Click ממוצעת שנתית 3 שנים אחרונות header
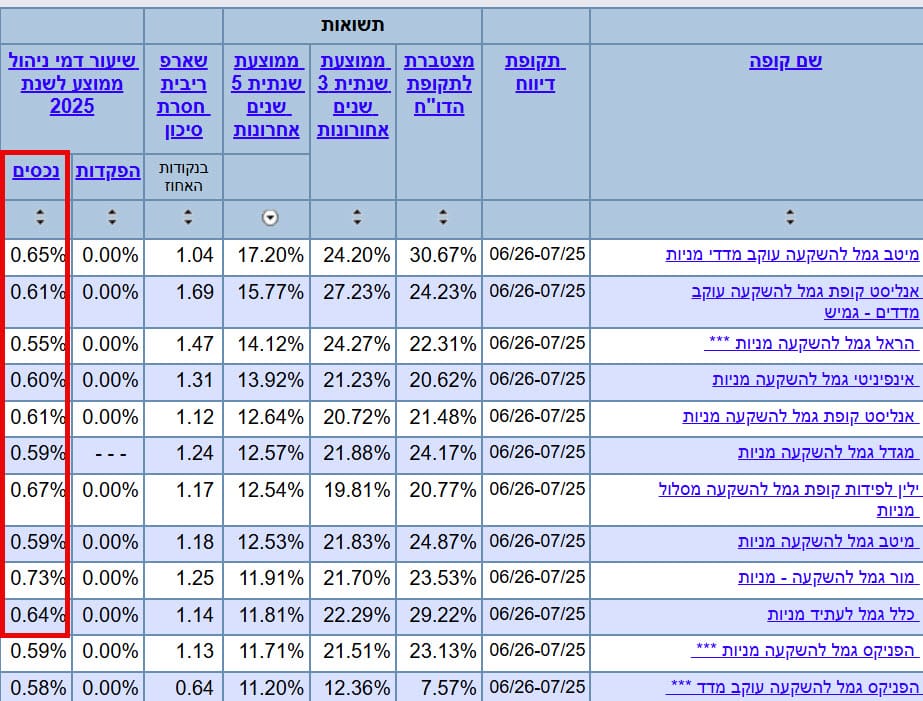 pyautogui.click(x=353, y=95)
